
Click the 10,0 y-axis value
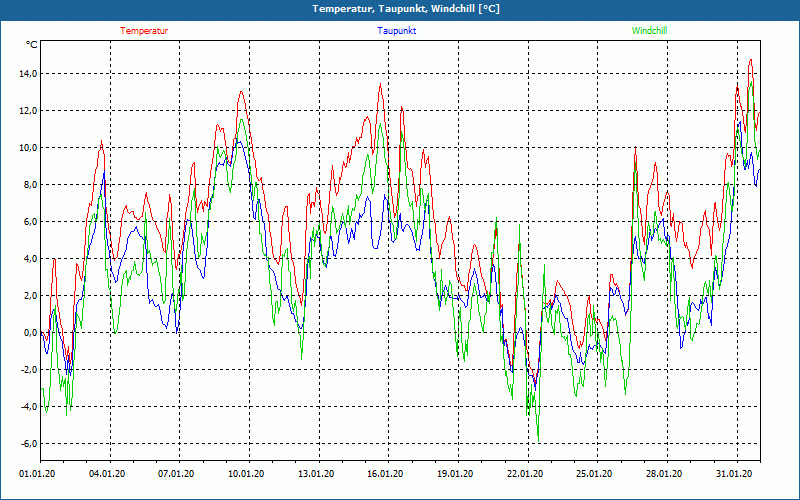coord(28,148)
